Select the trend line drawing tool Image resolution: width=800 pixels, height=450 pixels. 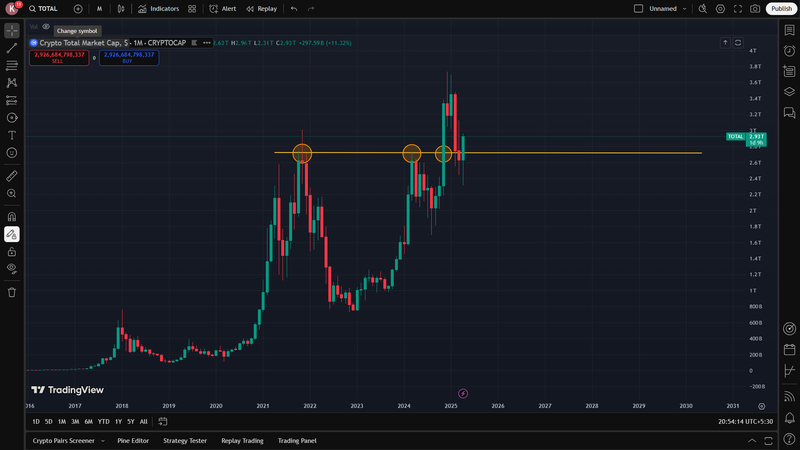pyautogui.click(x=12, y=48)
